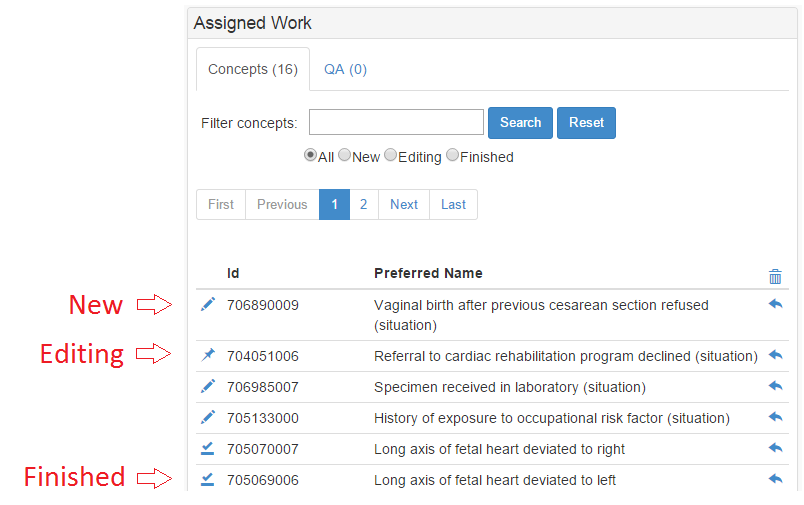Select the Editing filter radio button

pyautogui.click(x=390, y=155)
